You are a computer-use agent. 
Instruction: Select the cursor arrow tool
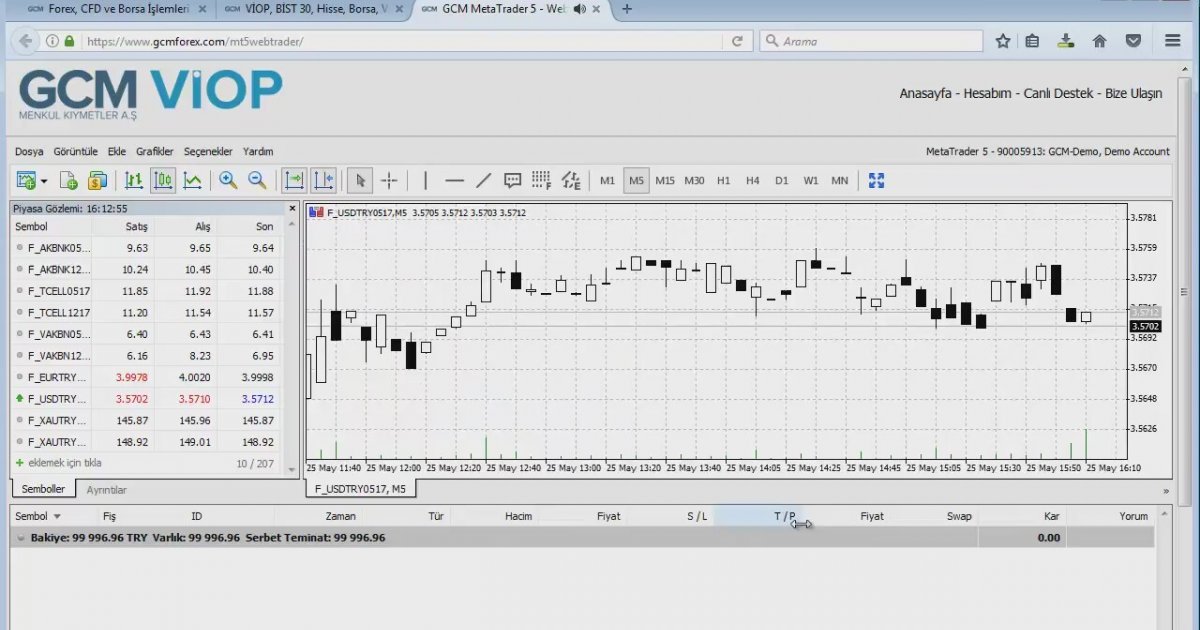[360, 181]
